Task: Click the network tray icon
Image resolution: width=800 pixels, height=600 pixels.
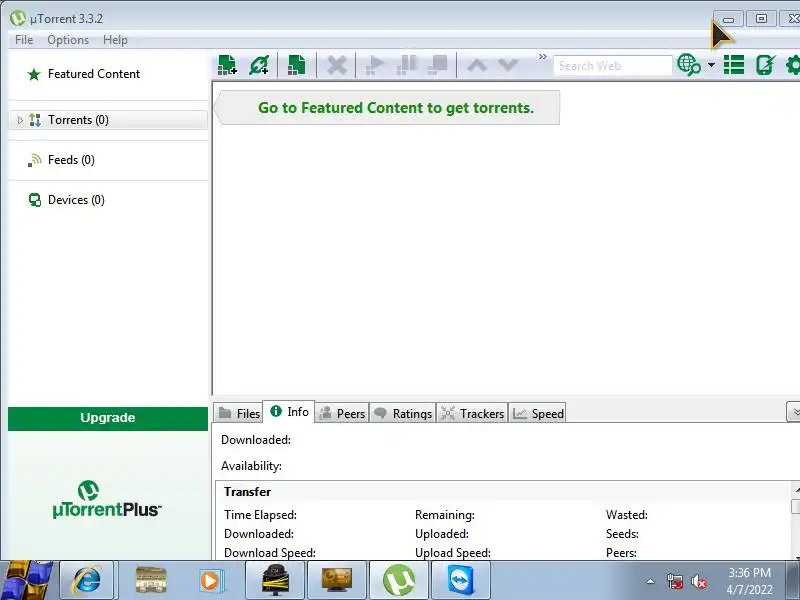Action: click(674, 581)
